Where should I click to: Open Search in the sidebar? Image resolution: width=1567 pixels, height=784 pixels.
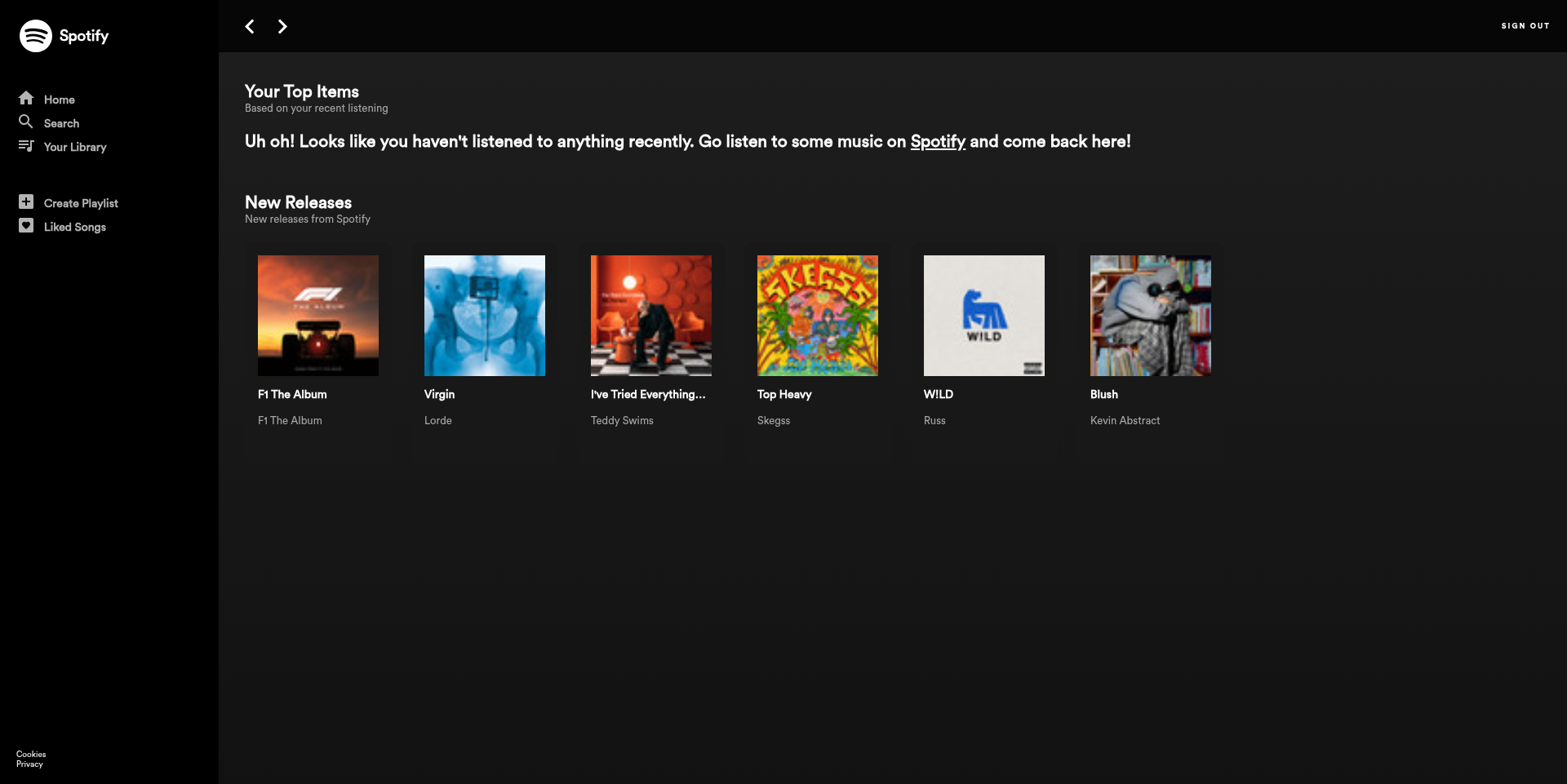coord(61,123)
